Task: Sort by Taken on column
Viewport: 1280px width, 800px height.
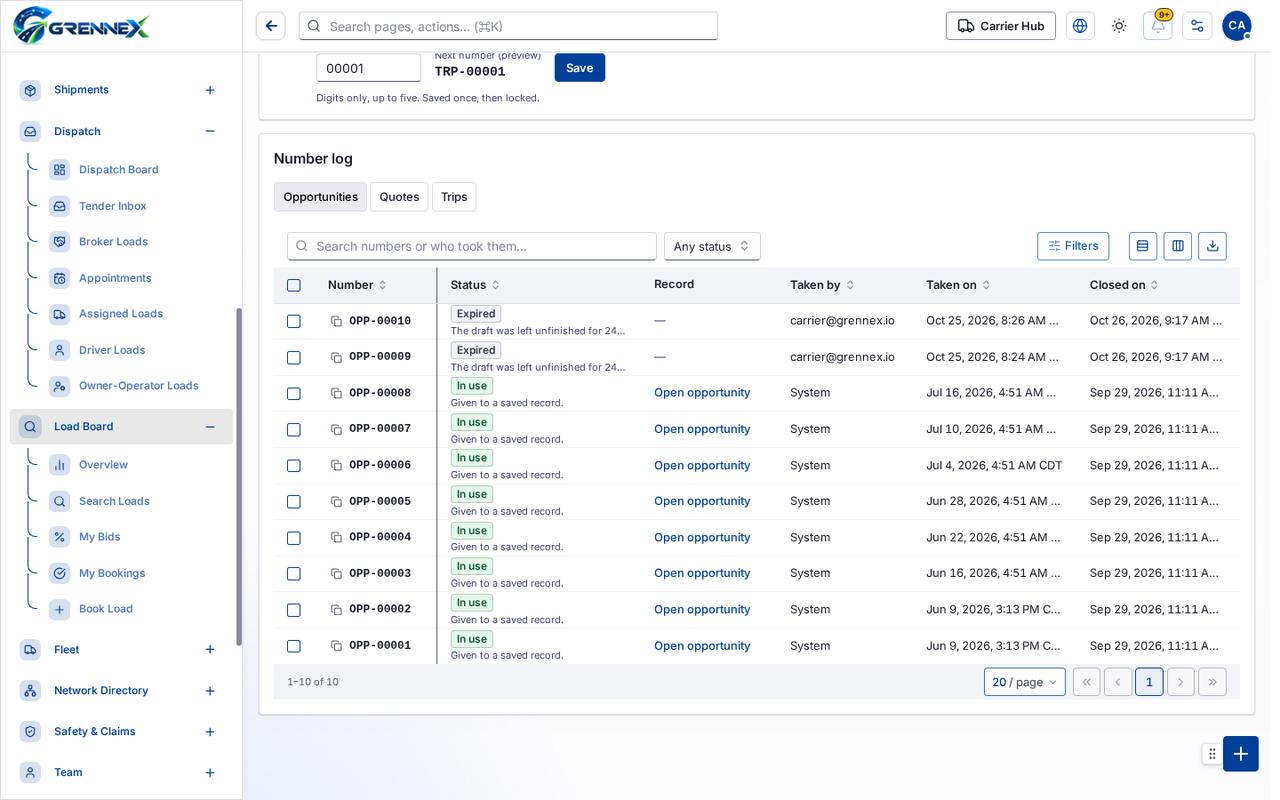Action: (x=958, y=285)
